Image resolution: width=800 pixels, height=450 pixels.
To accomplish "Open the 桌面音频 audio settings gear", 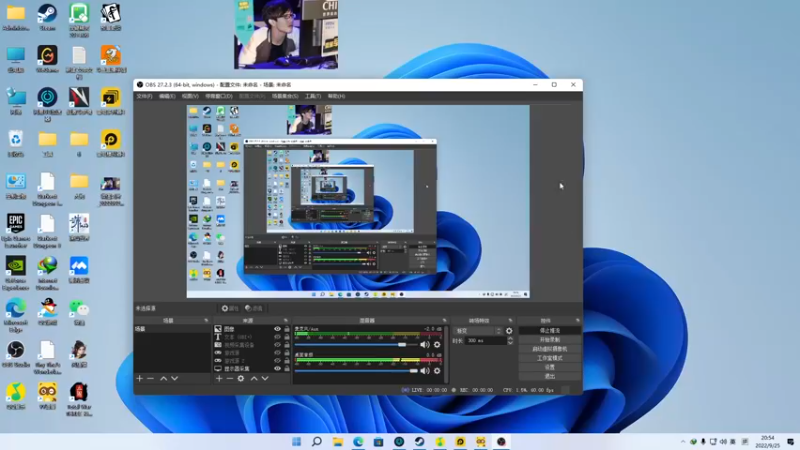I will [x=437, y=371].
